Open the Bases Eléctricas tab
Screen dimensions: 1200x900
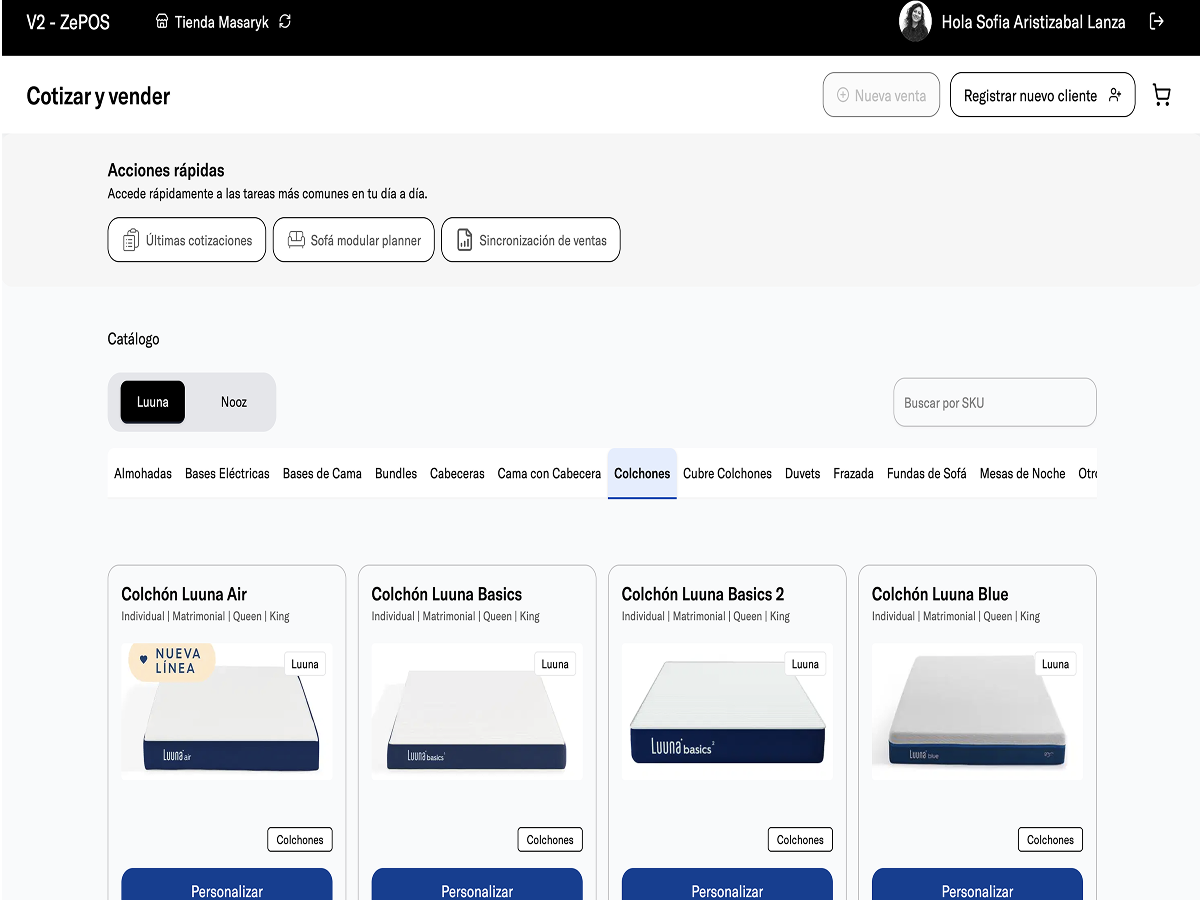click(227, 473)
